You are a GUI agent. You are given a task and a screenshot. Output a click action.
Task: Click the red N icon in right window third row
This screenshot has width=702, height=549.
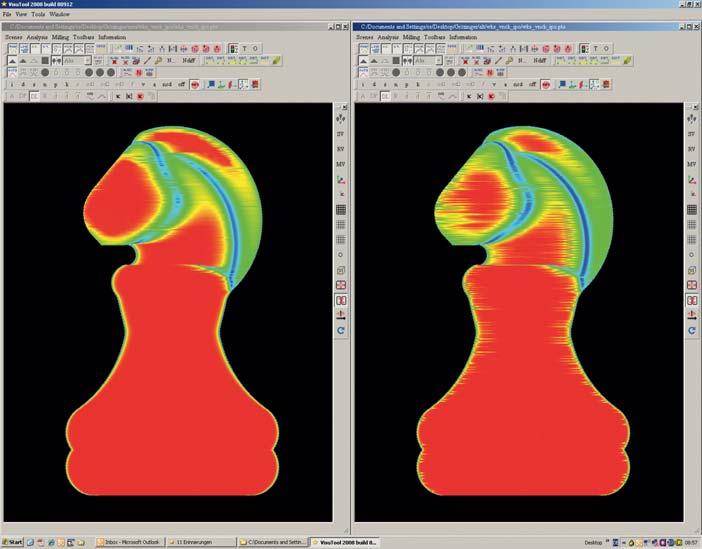point(490,72)
